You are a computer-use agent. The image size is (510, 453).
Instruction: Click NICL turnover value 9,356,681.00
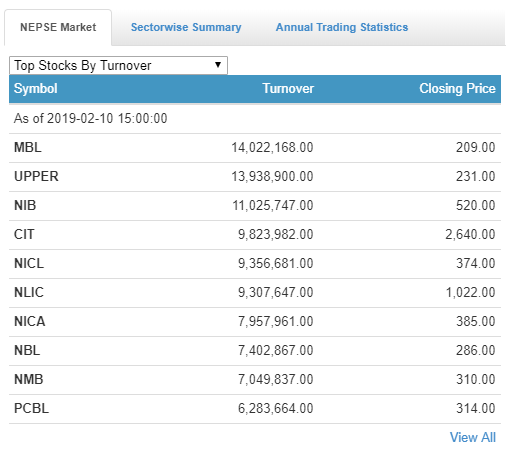tap(276, 263)
